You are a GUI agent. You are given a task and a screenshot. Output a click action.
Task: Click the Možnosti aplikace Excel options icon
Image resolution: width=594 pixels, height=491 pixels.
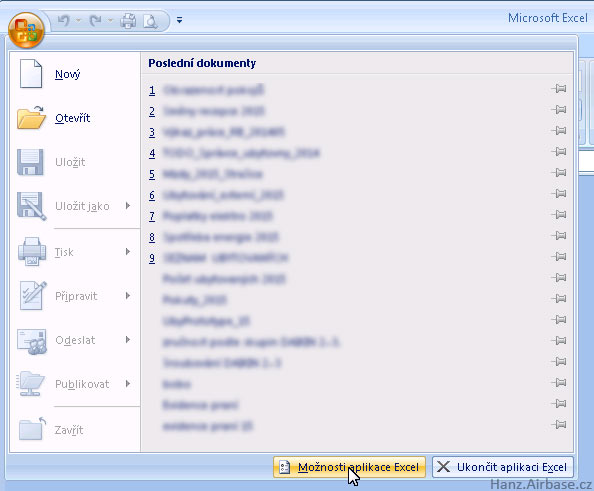[284, 467]
